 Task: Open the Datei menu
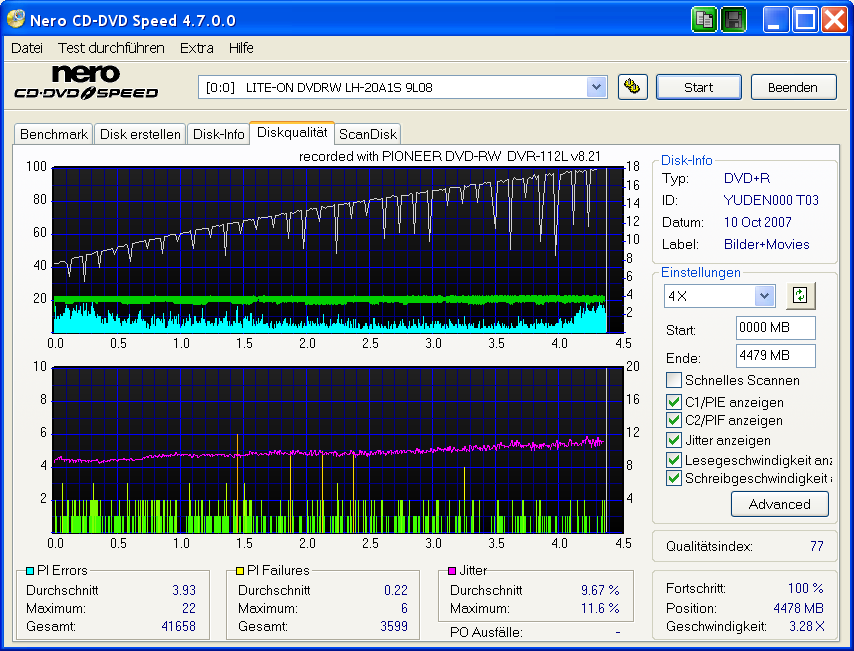[x=26, y=47]
